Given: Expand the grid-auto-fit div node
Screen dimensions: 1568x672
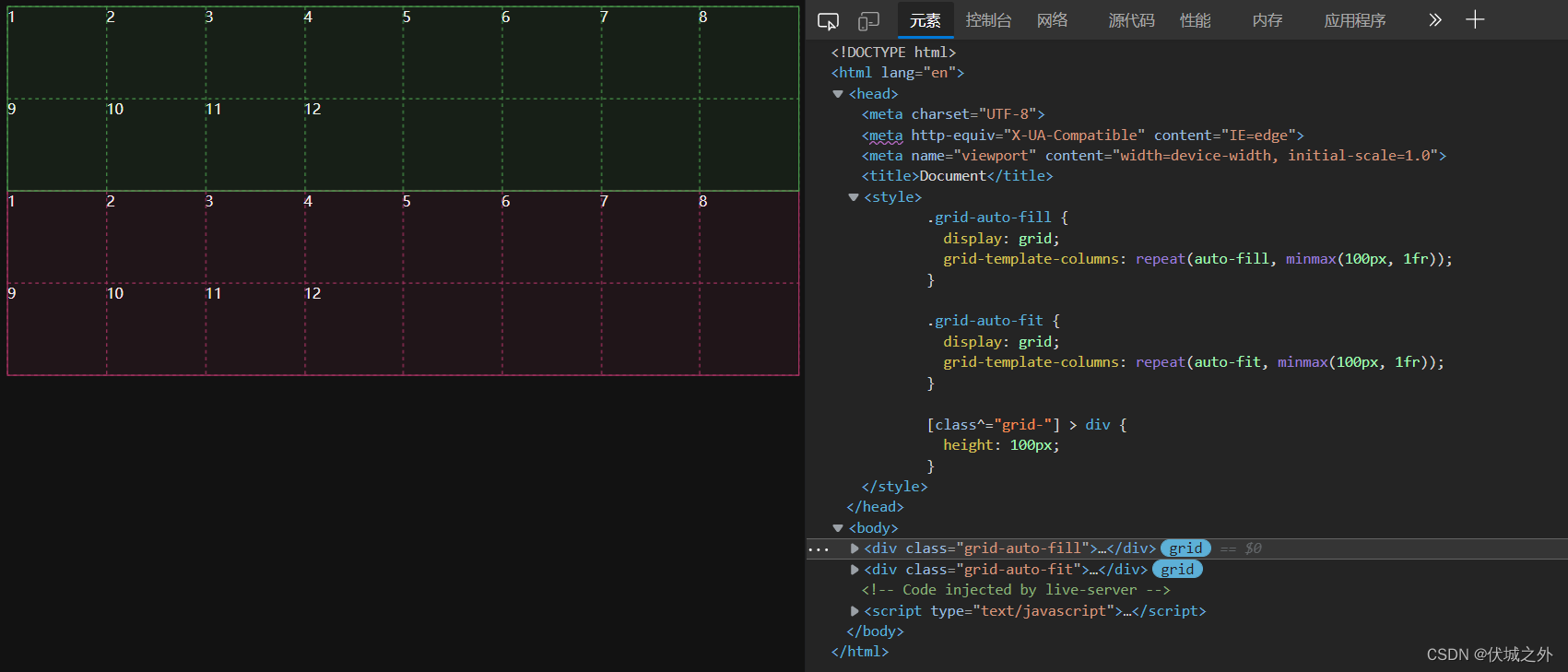Looking at the screenshot, I should click(x=855, y=570).
